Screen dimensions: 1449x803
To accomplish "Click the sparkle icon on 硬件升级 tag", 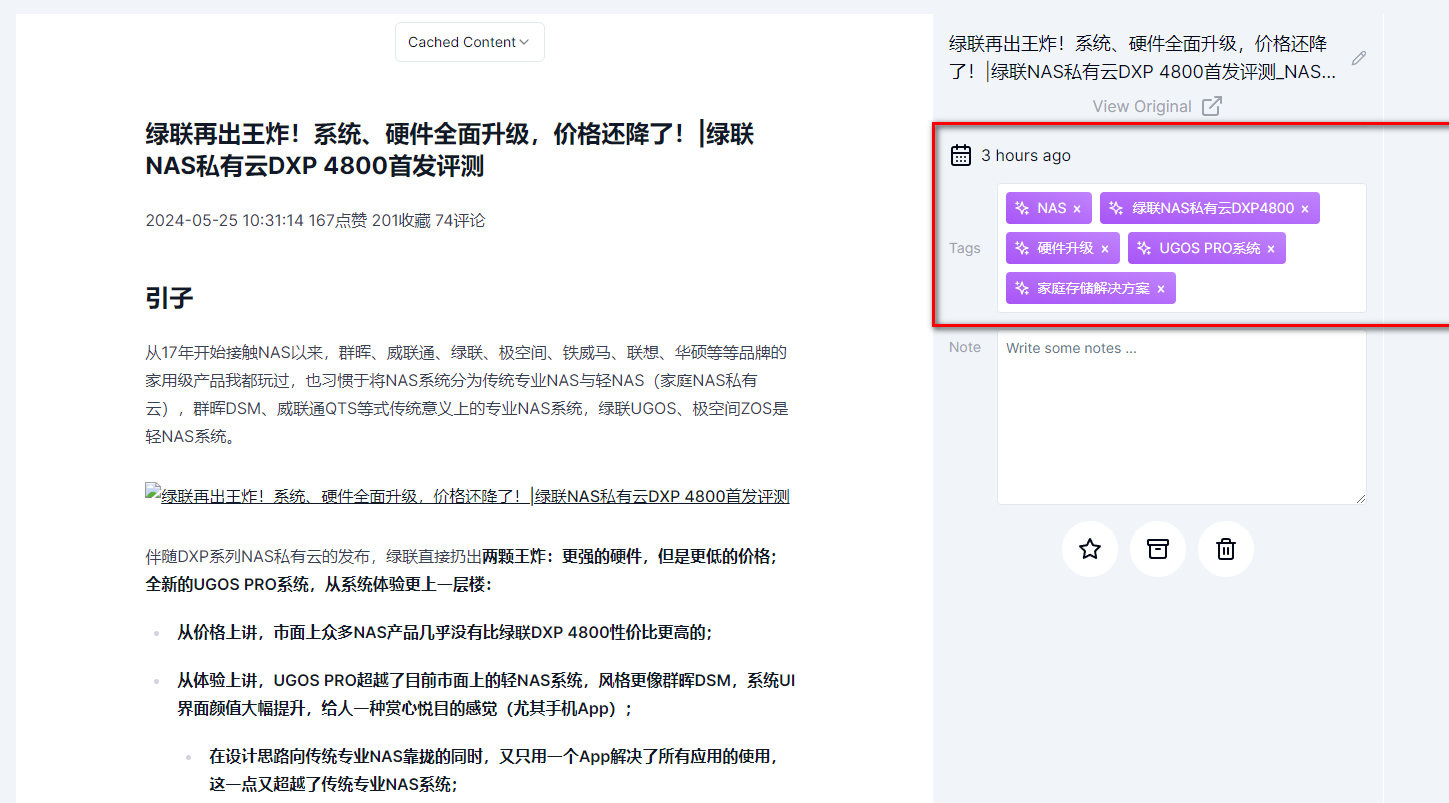I will point(1022,248).
